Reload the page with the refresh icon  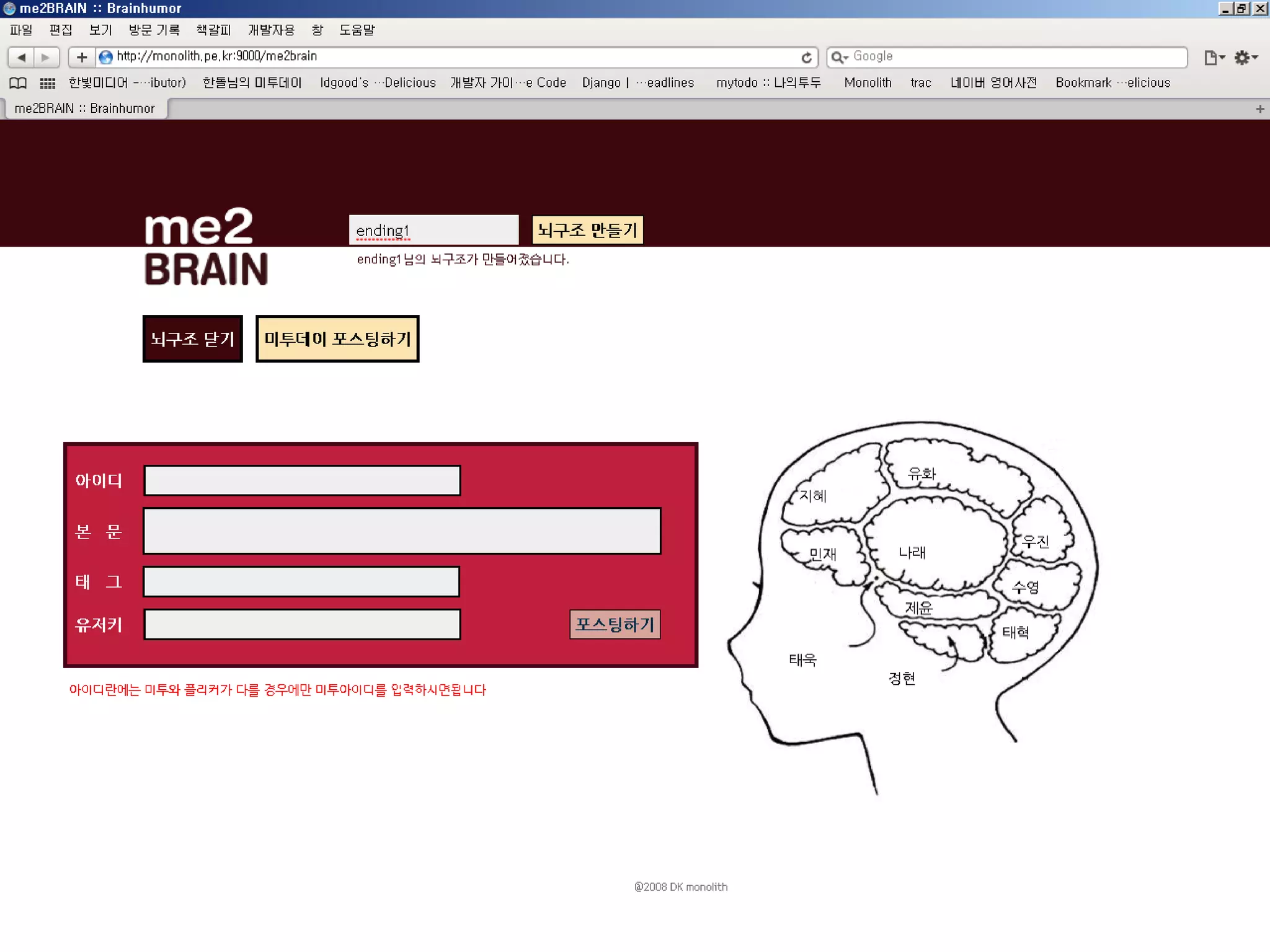coord(806,57)
